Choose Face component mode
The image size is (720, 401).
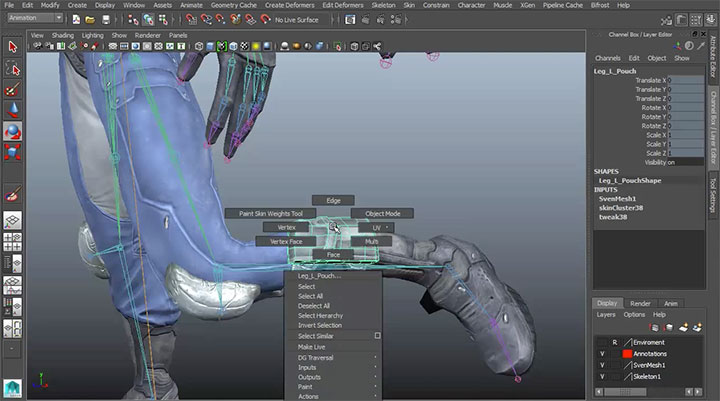coord(333,254)
